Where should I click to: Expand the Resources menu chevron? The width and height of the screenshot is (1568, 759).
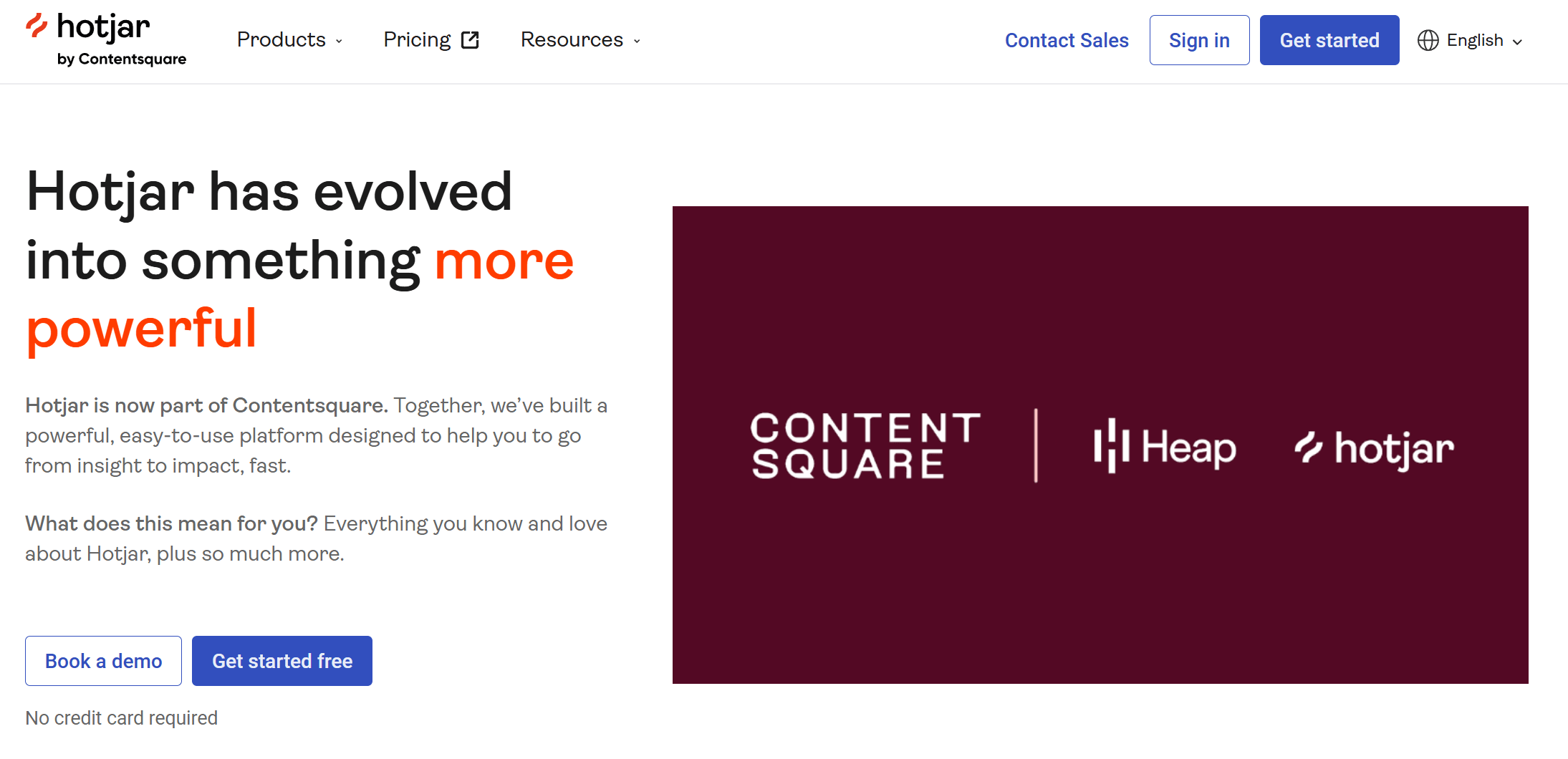[637, 42]
